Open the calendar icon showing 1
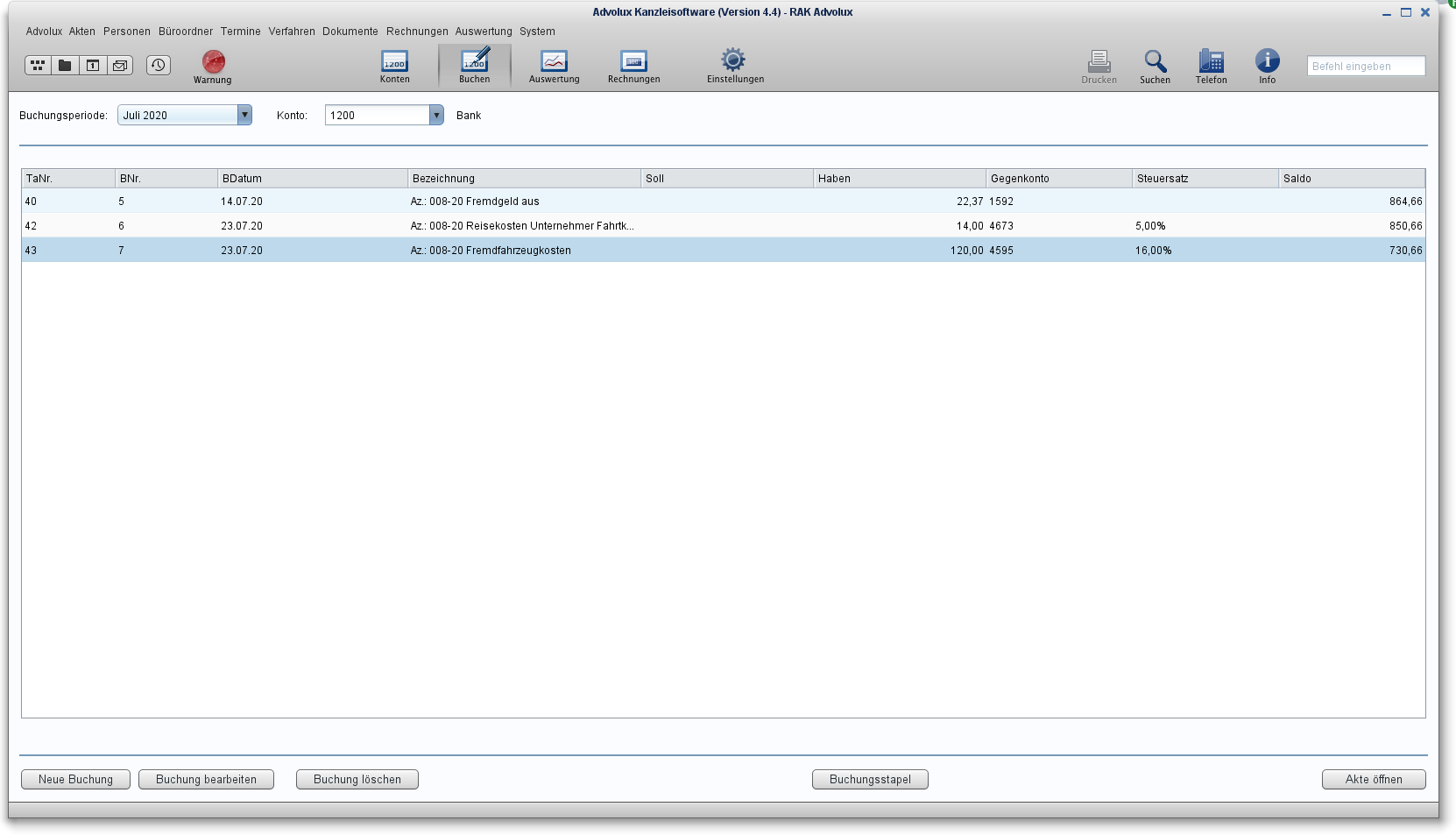1456x835 pixels. [93, 65]
